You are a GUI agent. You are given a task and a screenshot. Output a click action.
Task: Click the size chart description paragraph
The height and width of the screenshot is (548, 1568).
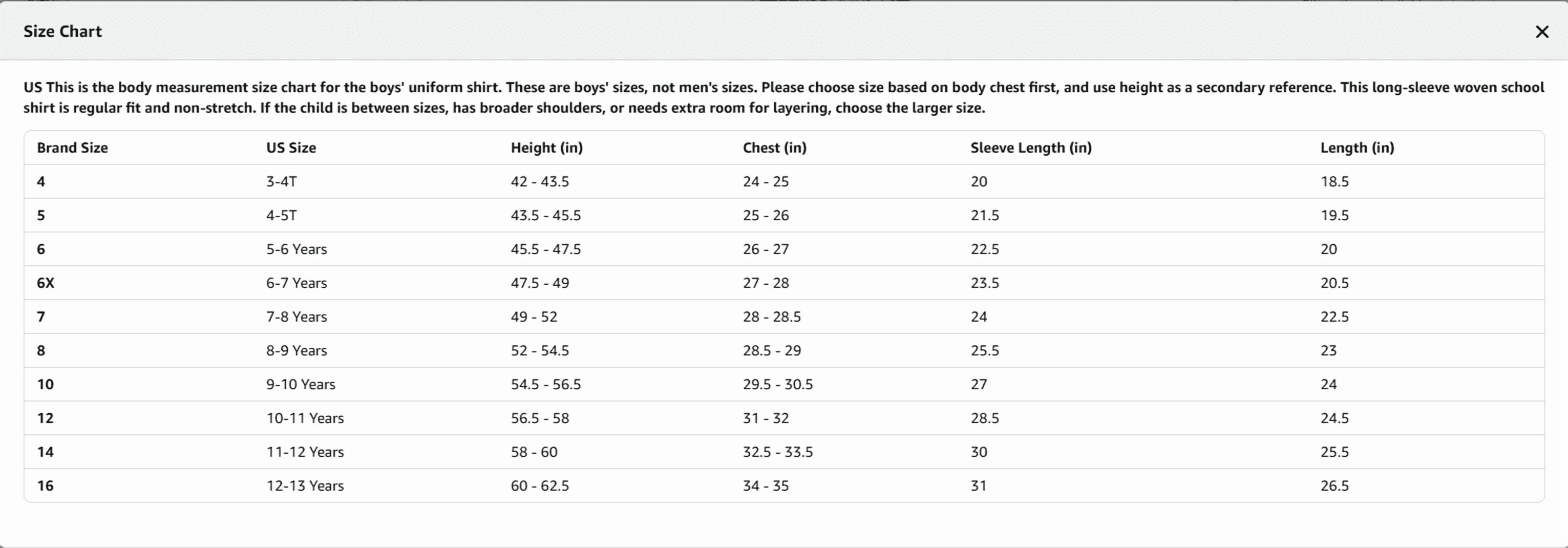(783, 97)
